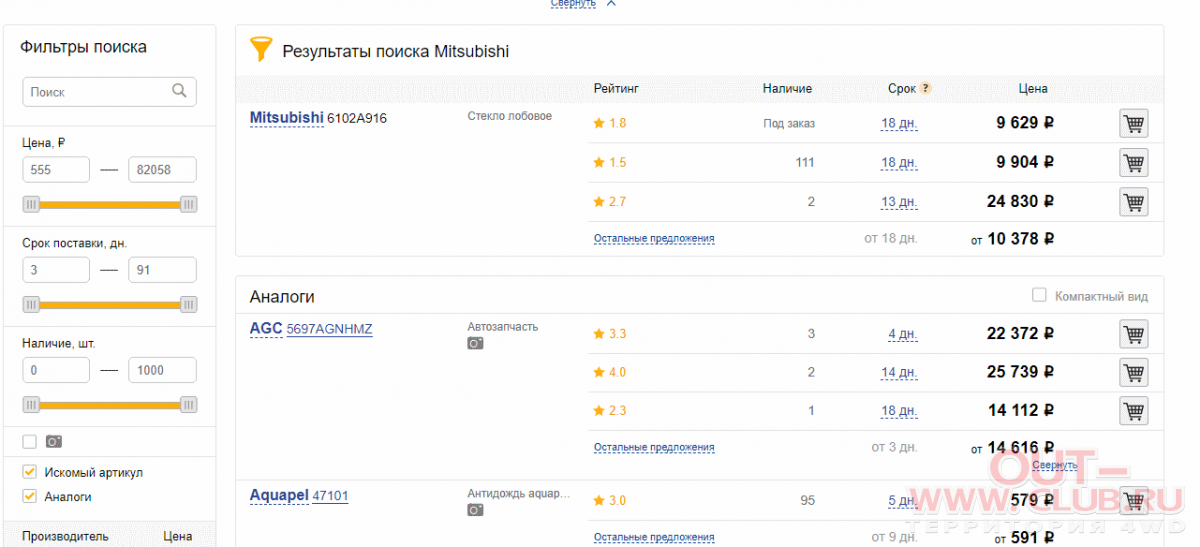
Task: Grab the left handle of the price slider
Action: pos(31,204)
